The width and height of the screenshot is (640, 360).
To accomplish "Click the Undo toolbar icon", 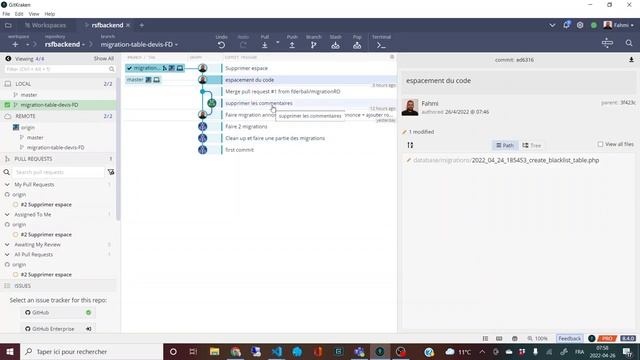I will [221, 45].
